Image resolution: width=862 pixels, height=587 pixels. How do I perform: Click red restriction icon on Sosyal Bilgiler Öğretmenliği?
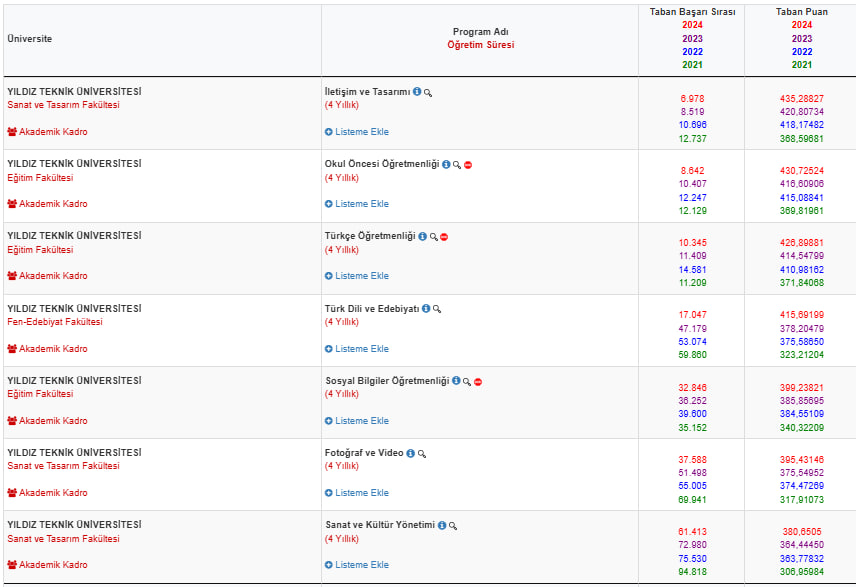pos(478,382)
